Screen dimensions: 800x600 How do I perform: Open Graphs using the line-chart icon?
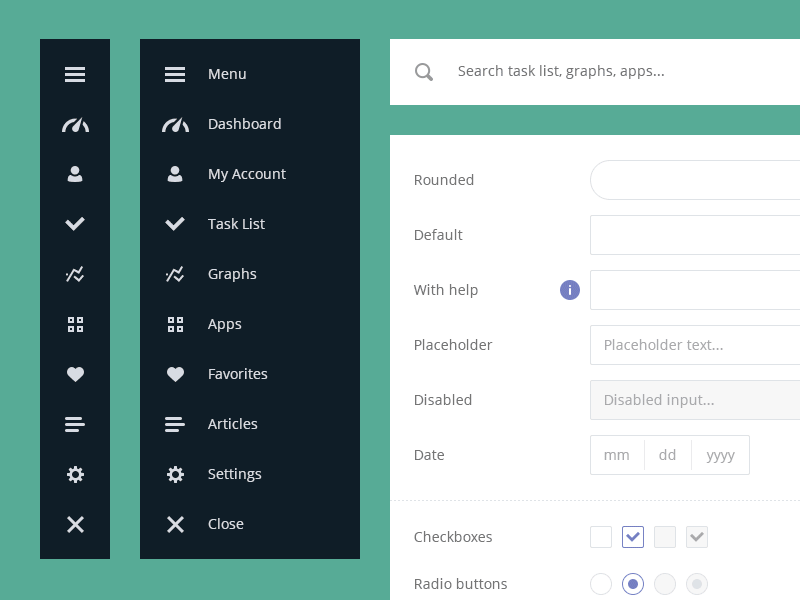[x=75, y=274]
